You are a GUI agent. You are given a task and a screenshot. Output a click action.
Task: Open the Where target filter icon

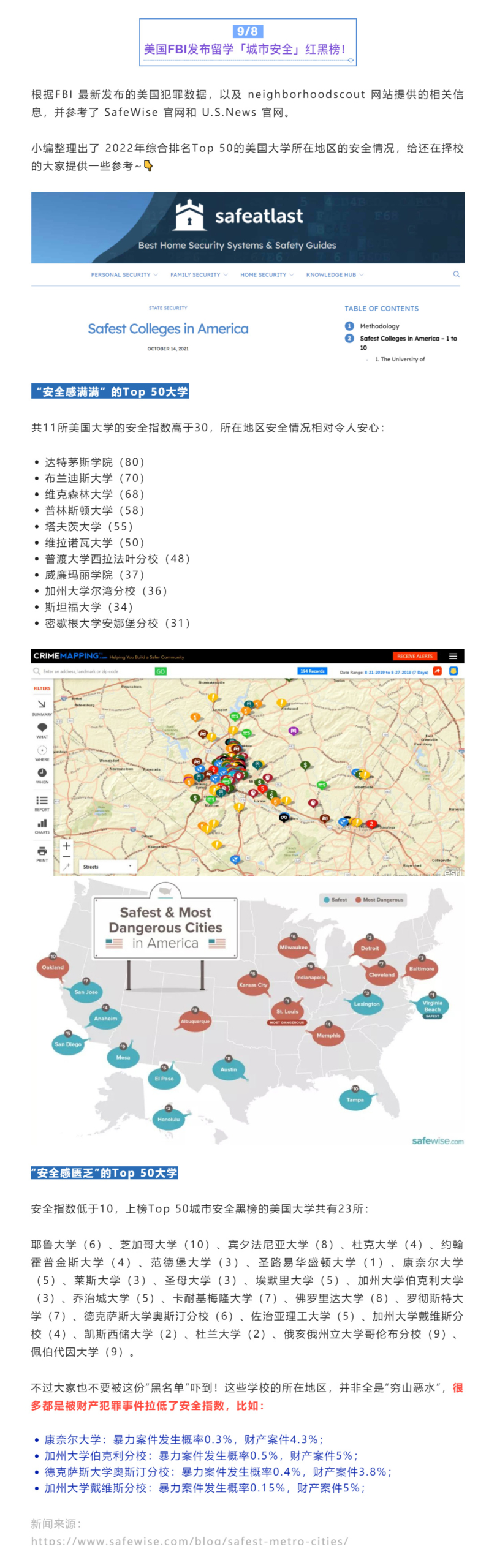click(42, 750)
